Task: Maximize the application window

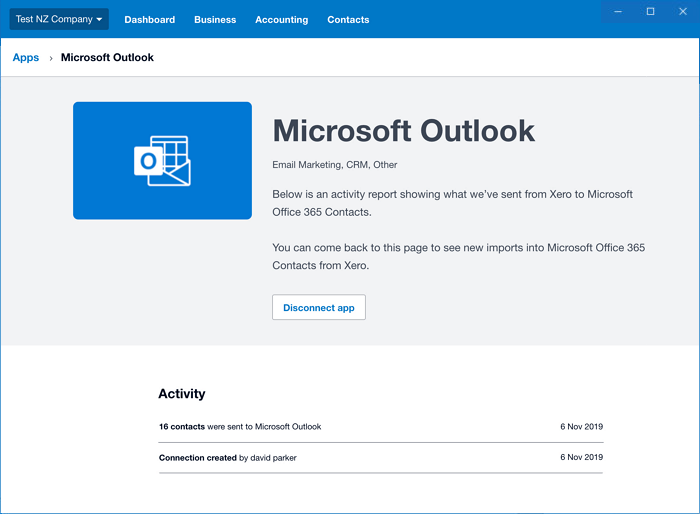Action: [650, 12]
